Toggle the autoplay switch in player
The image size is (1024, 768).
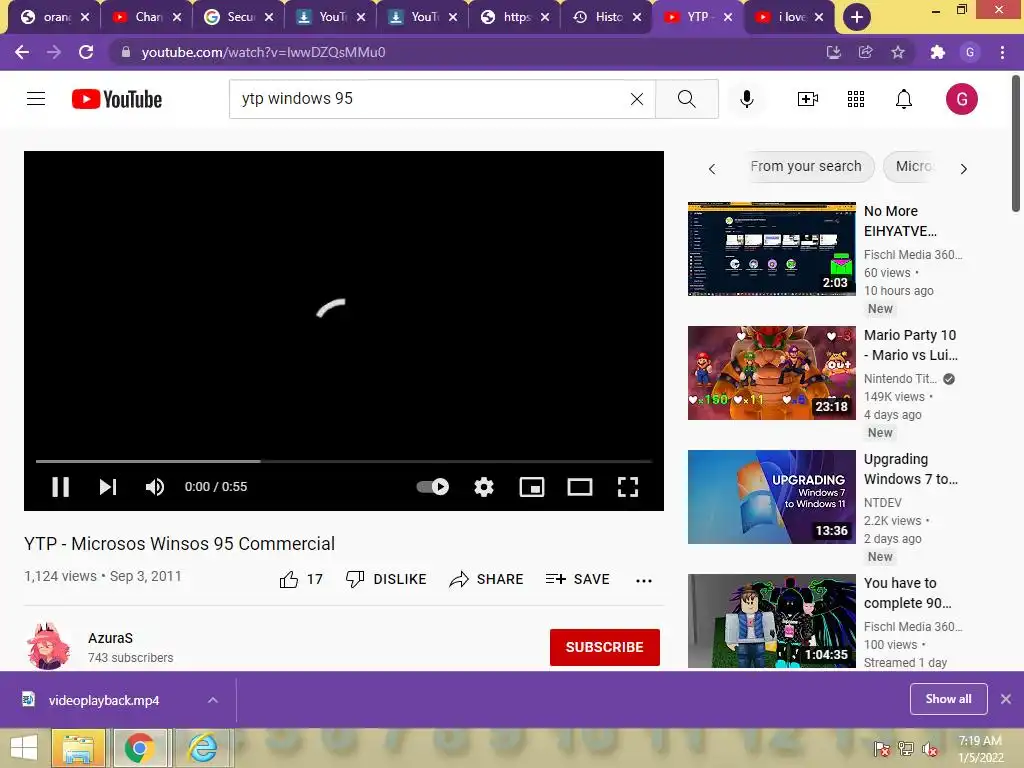click(x=432, y=487)
